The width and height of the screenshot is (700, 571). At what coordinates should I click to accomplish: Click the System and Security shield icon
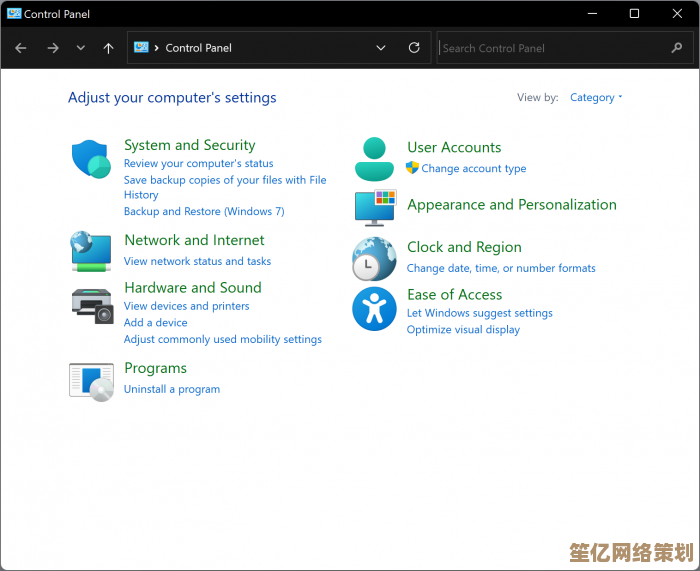[90, 160]
